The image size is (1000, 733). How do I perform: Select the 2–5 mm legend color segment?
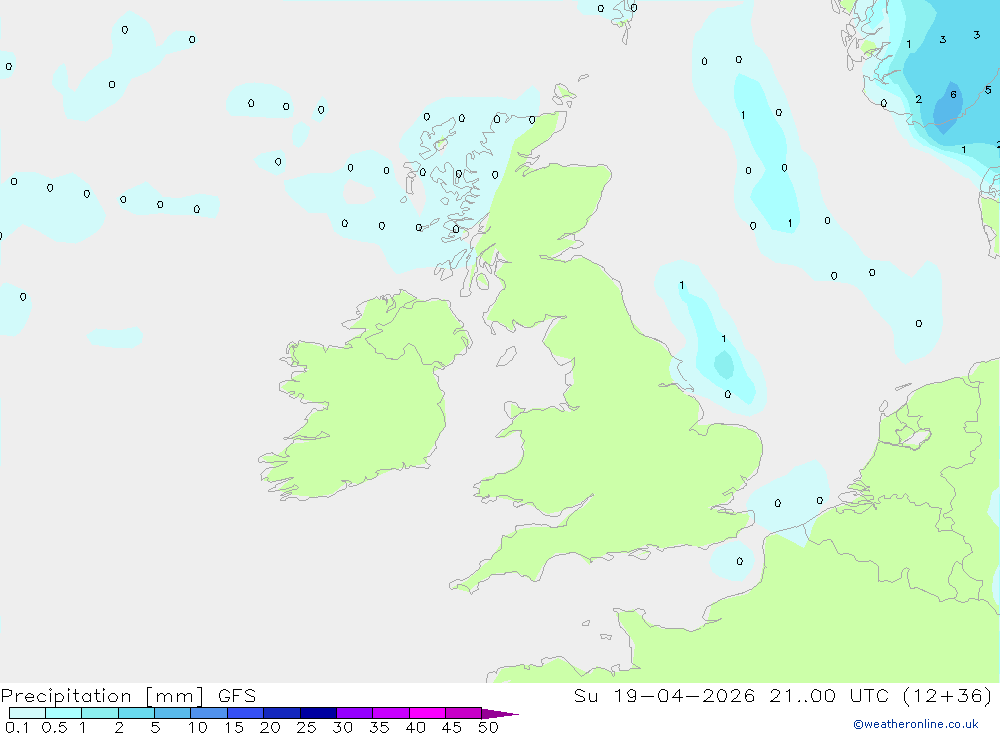click(x=136, y=713)
